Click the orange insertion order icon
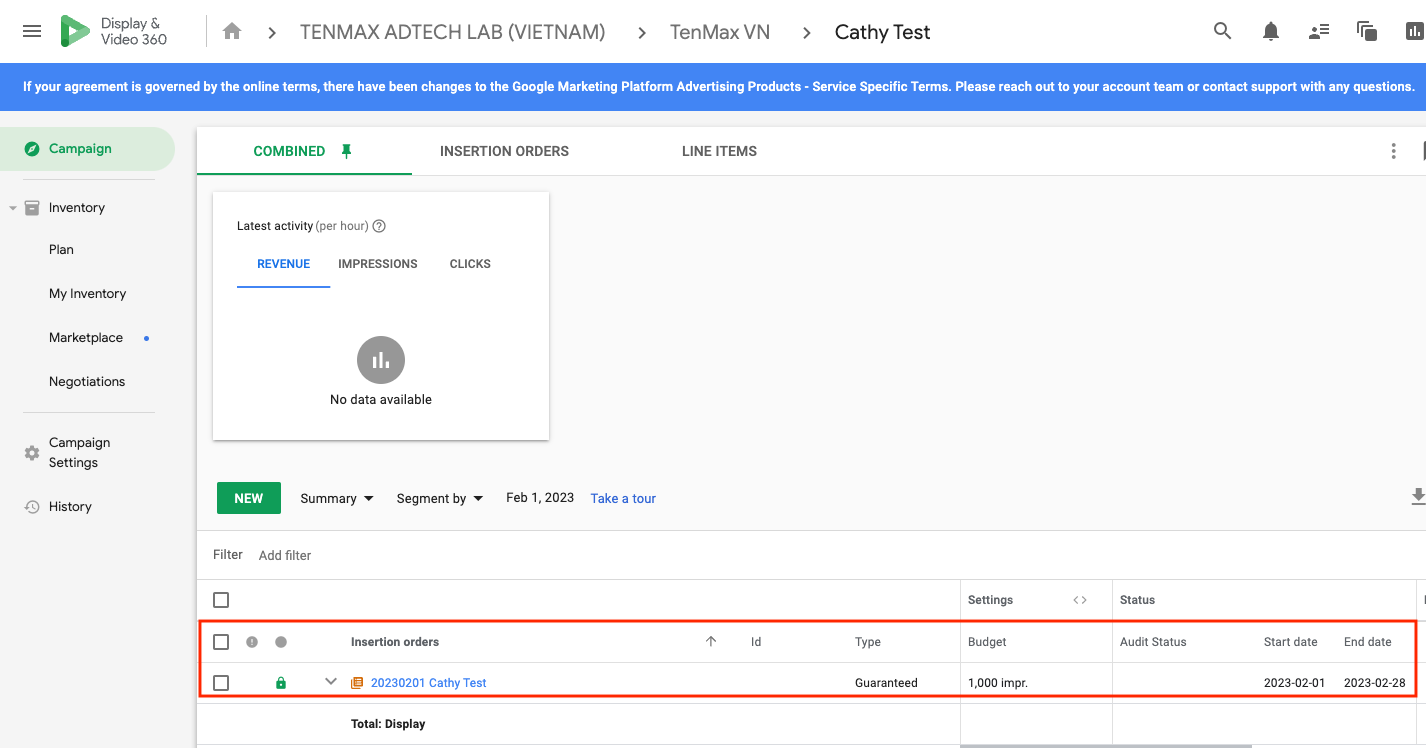This screenshot has width=1426, height=748. click(x=358, y=683)
